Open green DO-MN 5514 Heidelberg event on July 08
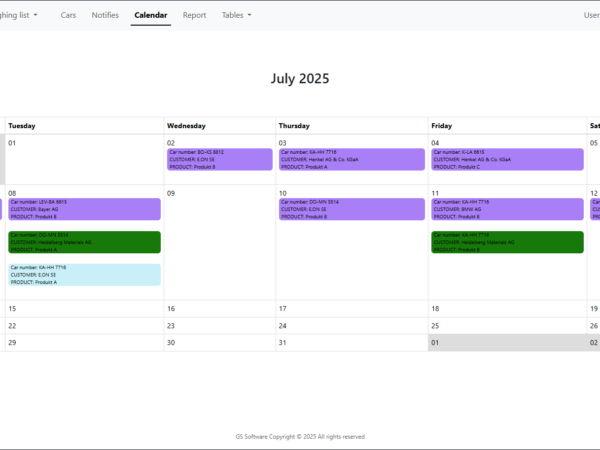This screenshot has height=450, width=600. pos(85,242)
